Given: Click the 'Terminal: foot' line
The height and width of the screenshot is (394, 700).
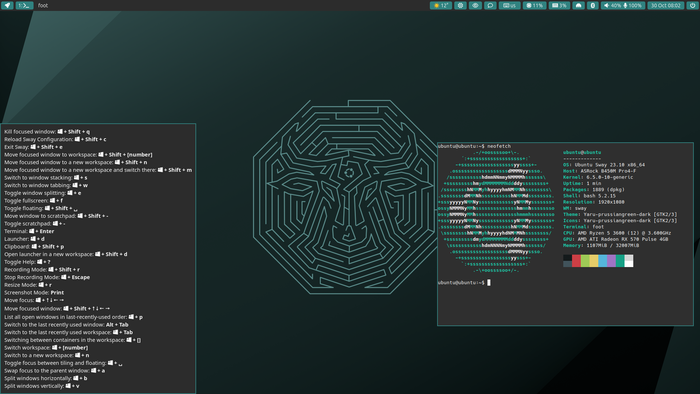Looking at the screenshot, I should click(x=583, y=227).
